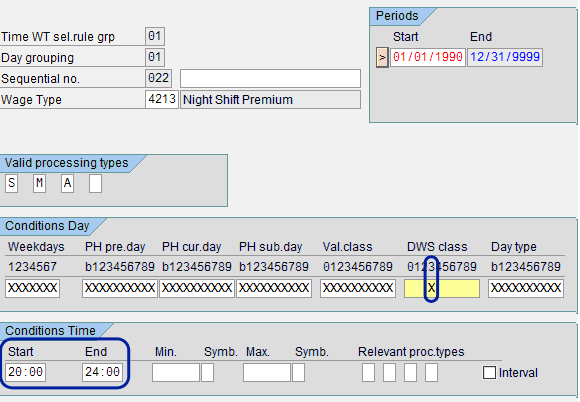Click the PH cur.day condition field
Viewport: 580px width, 402px height.
(x=197, y=288)
